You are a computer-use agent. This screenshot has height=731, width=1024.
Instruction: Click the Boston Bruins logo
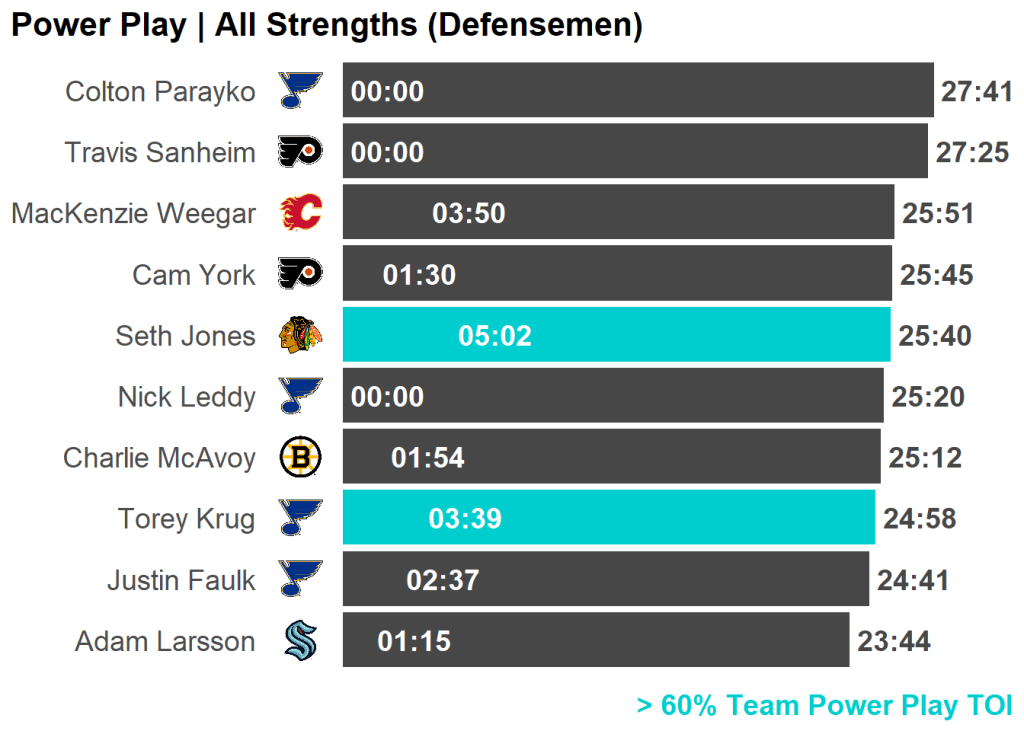click(300, 457)
